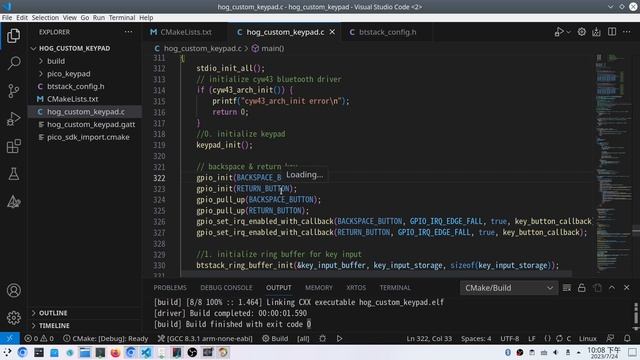Launch the target with status bar play icon
This screenshot has height=360, width=640.
point(339,338)
